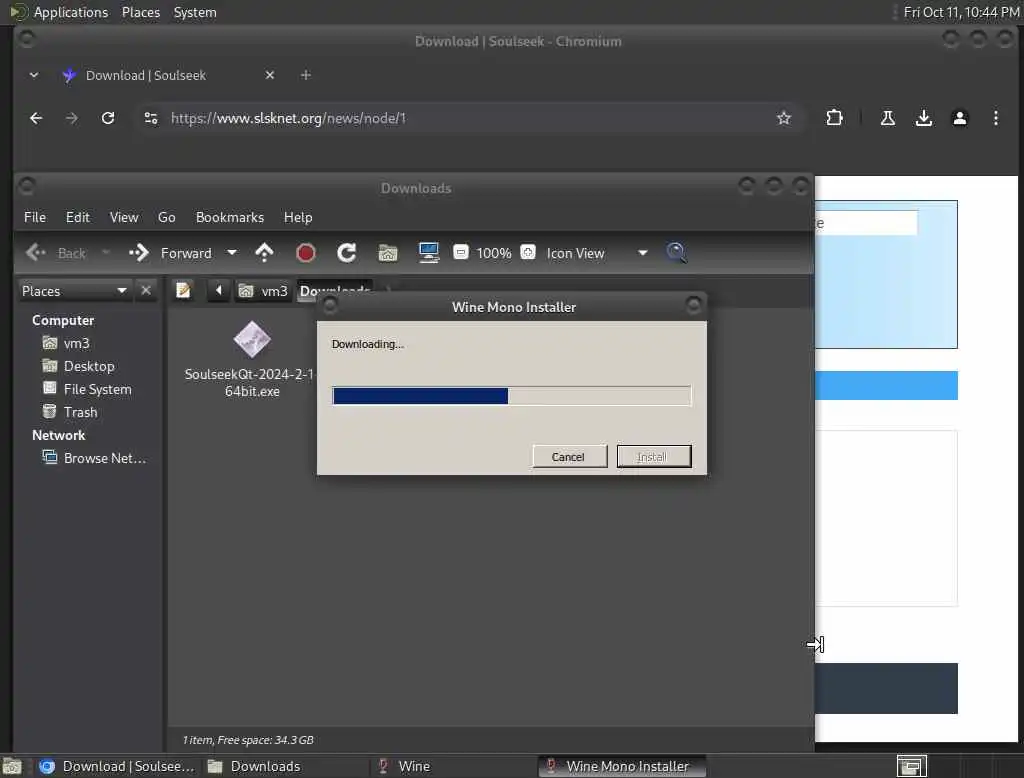Close the Places side pane

click(146, 290)
